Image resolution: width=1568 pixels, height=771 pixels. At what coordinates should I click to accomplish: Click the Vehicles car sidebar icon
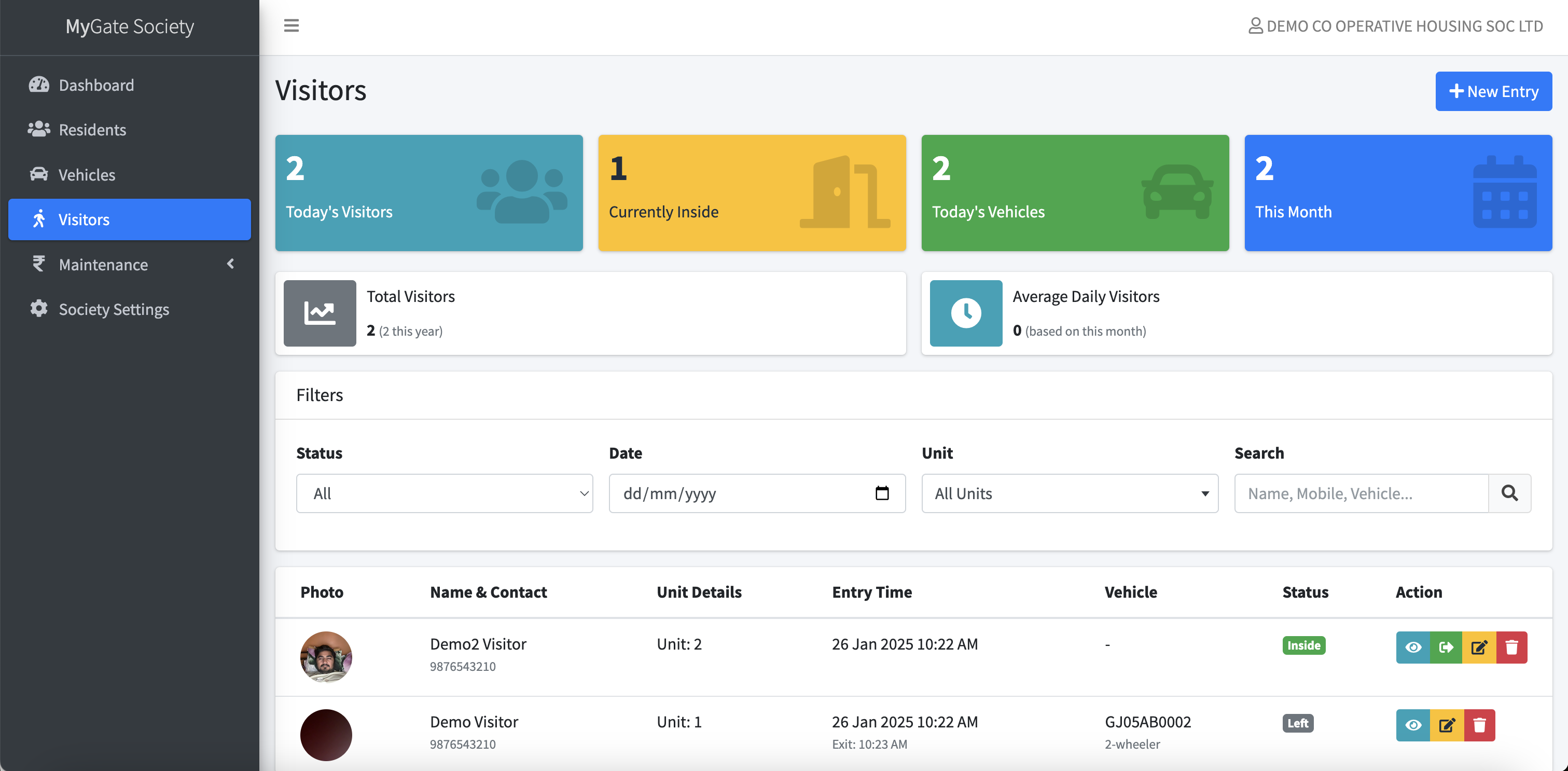39,174
